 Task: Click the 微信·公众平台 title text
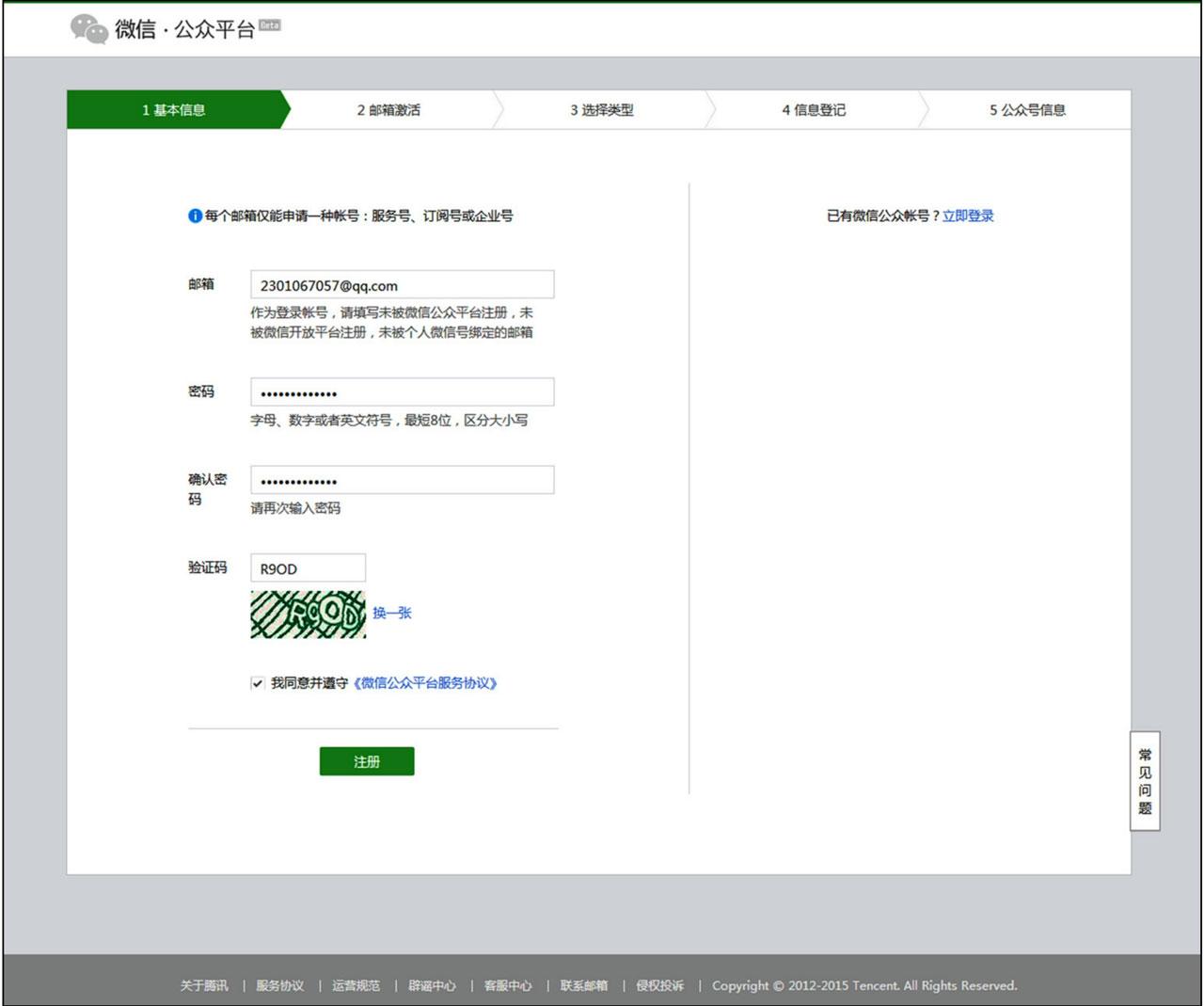[x=185, y=29]
